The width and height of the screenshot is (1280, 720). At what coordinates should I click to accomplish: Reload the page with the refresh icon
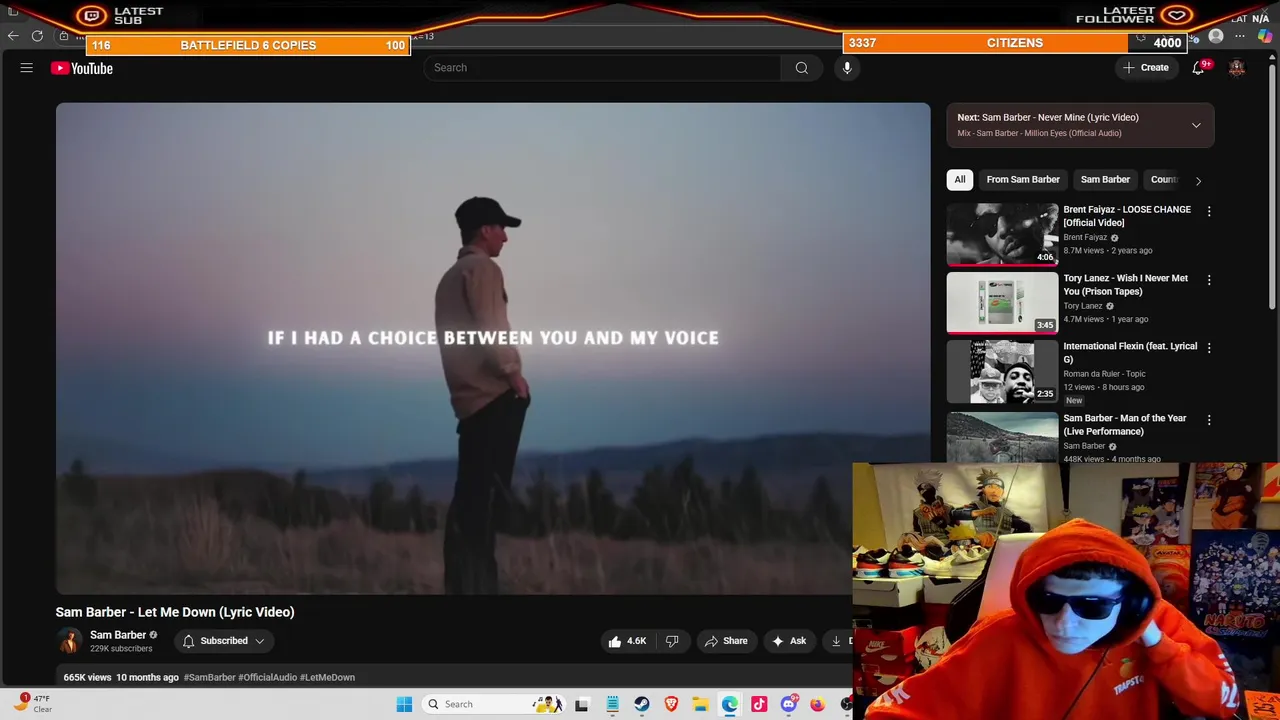point(37,36)
